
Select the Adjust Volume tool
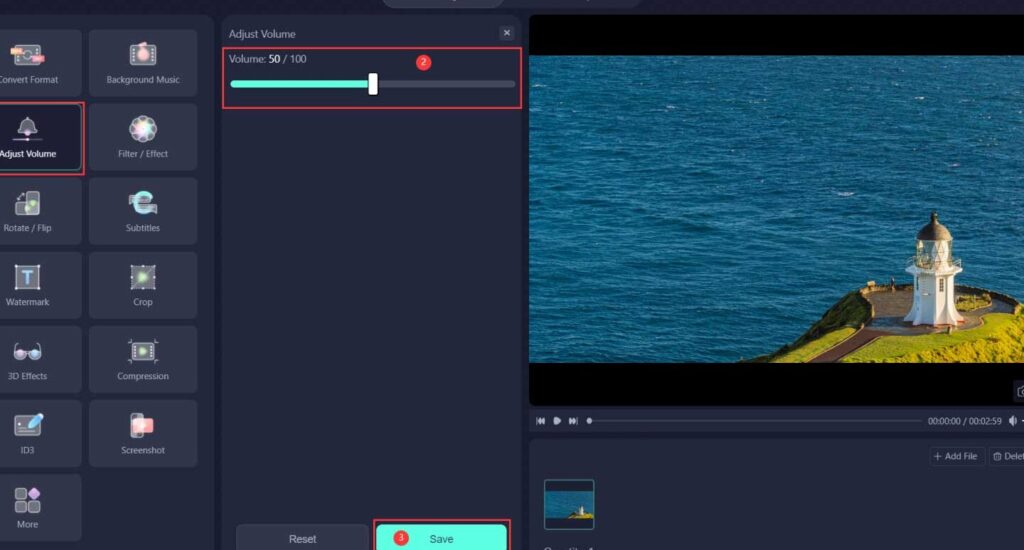[x=30, y=138]
